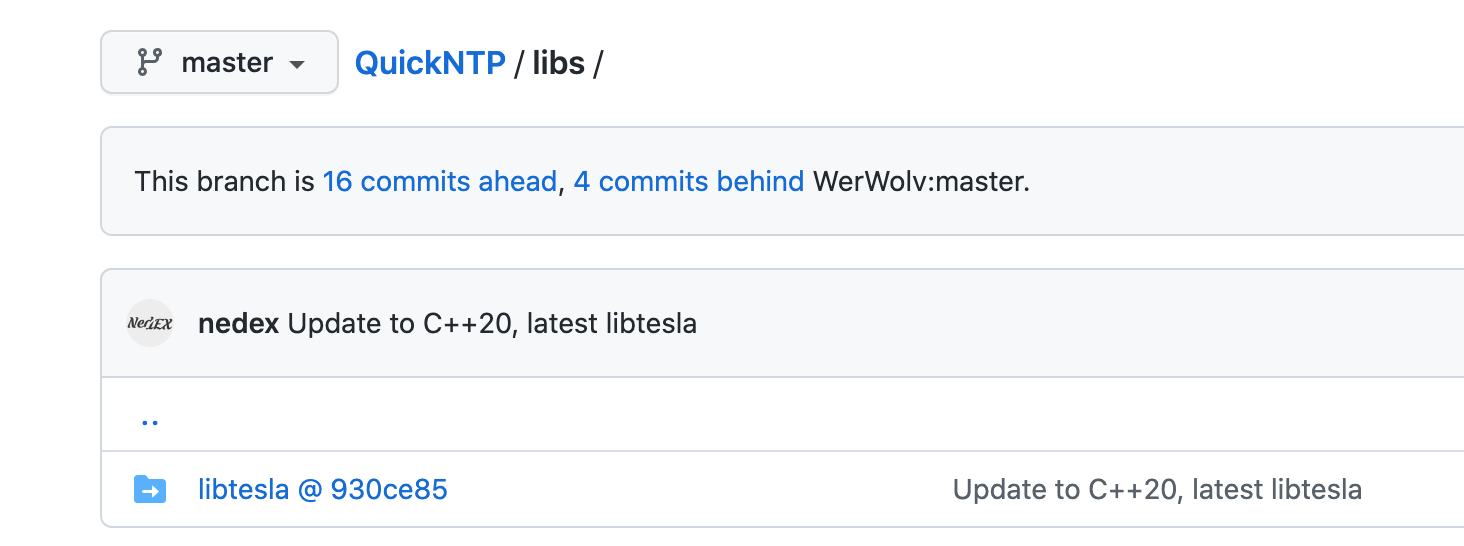This screenshot has height=546, width=1464.
Task: Open the libtesla row commit message
Action: pyautogui.click(x=1157, y=489)
